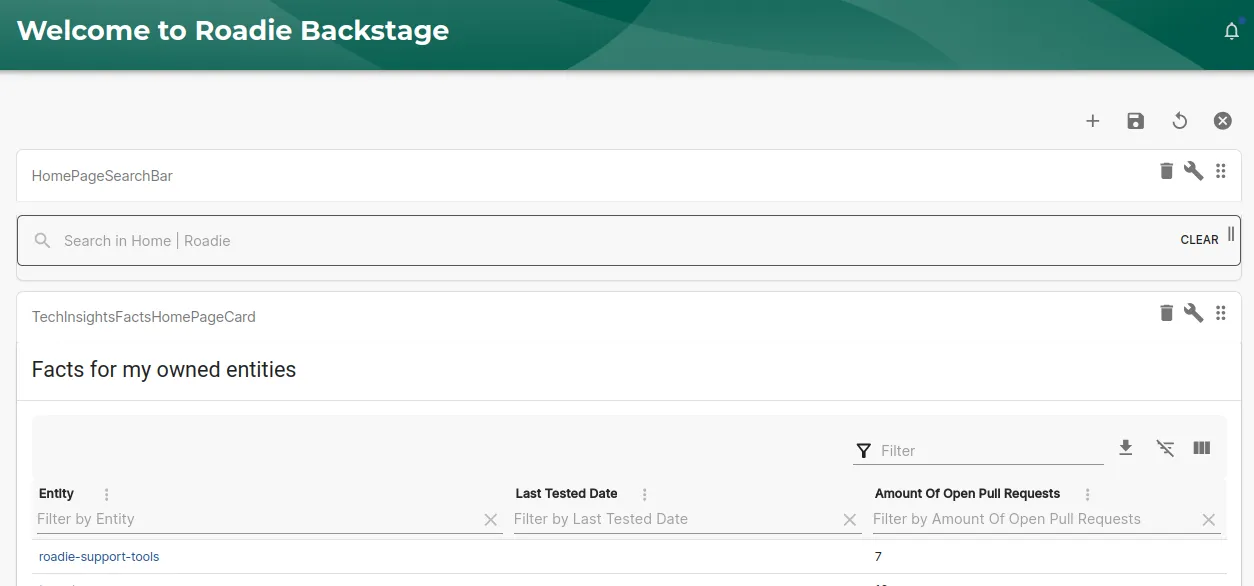This screenshot has width=1254, height=586.
Task: Add a new widget to the homepage
Action: coord(1092,120)
